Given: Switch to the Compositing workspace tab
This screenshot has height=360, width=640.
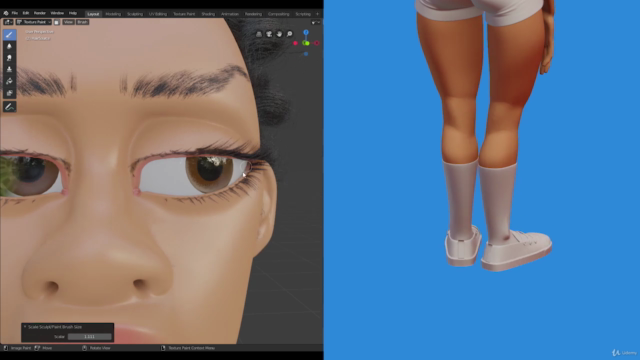Looking at the screenshot, I should pyautogui.click(x=279, y=14).
